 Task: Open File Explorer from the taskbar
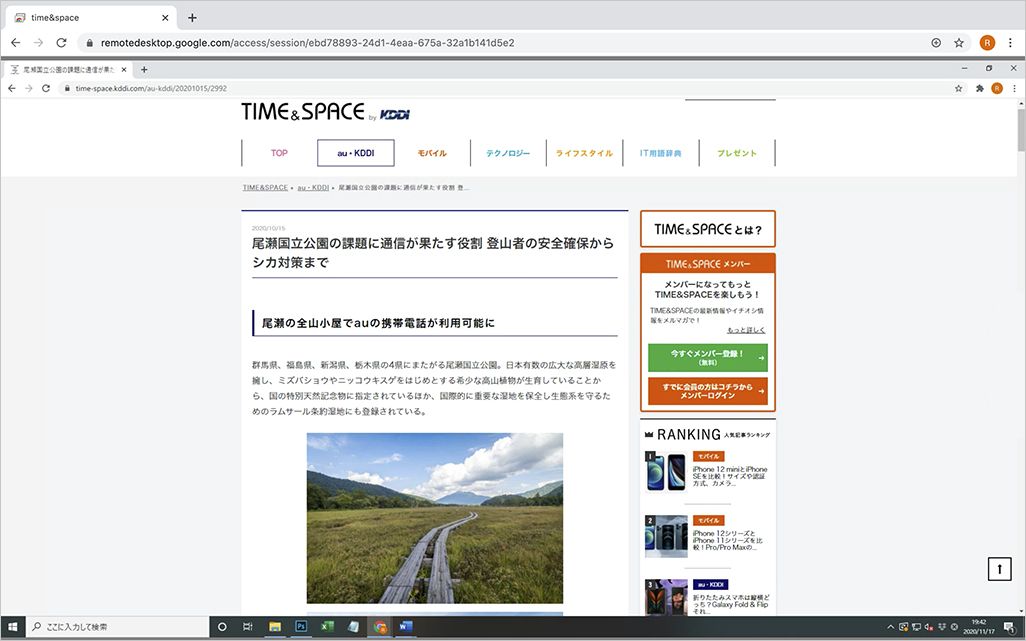click(x=275, y=627)
